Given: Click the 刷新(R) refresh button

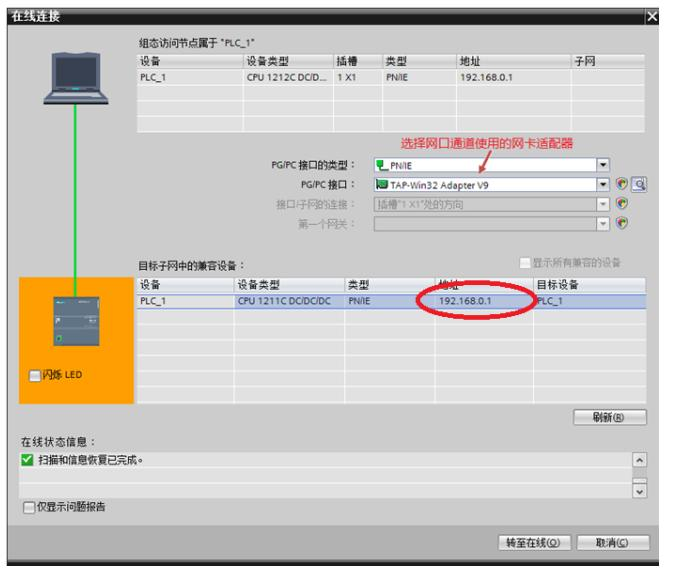Looking at the screenshot, I should coord(610,417).
